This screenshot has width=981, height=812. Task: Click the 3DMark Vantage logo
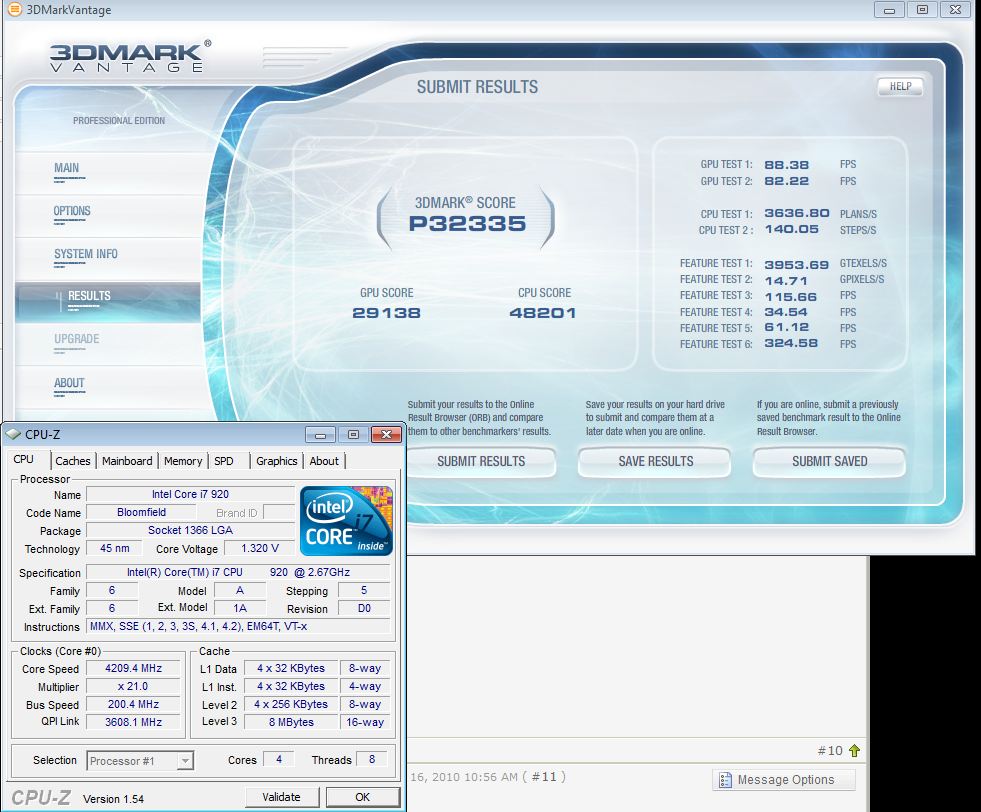[x=125, y=53]
